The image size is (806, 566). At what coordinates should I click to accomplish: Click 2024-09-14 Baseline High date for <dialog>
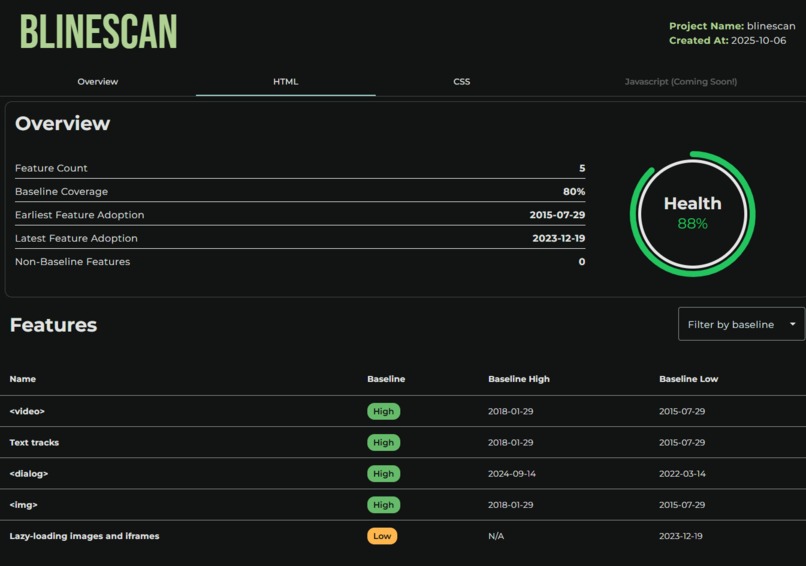tap(512, 473)
